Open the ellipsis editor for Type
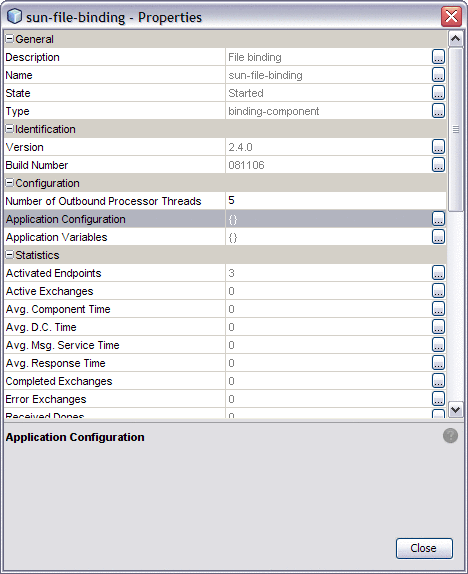 (438, 111)
